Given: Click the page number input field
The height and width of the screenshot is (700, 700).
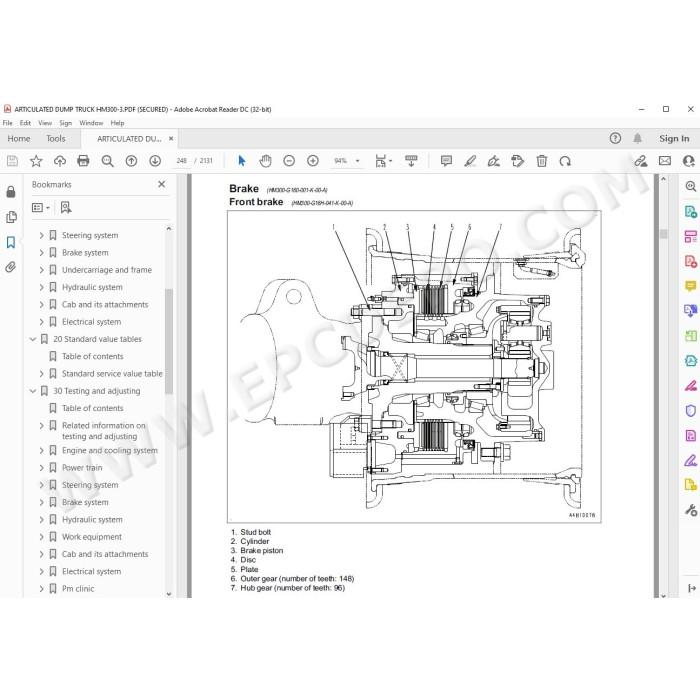Looking at the screenshot, I should (x=181, y=161).
